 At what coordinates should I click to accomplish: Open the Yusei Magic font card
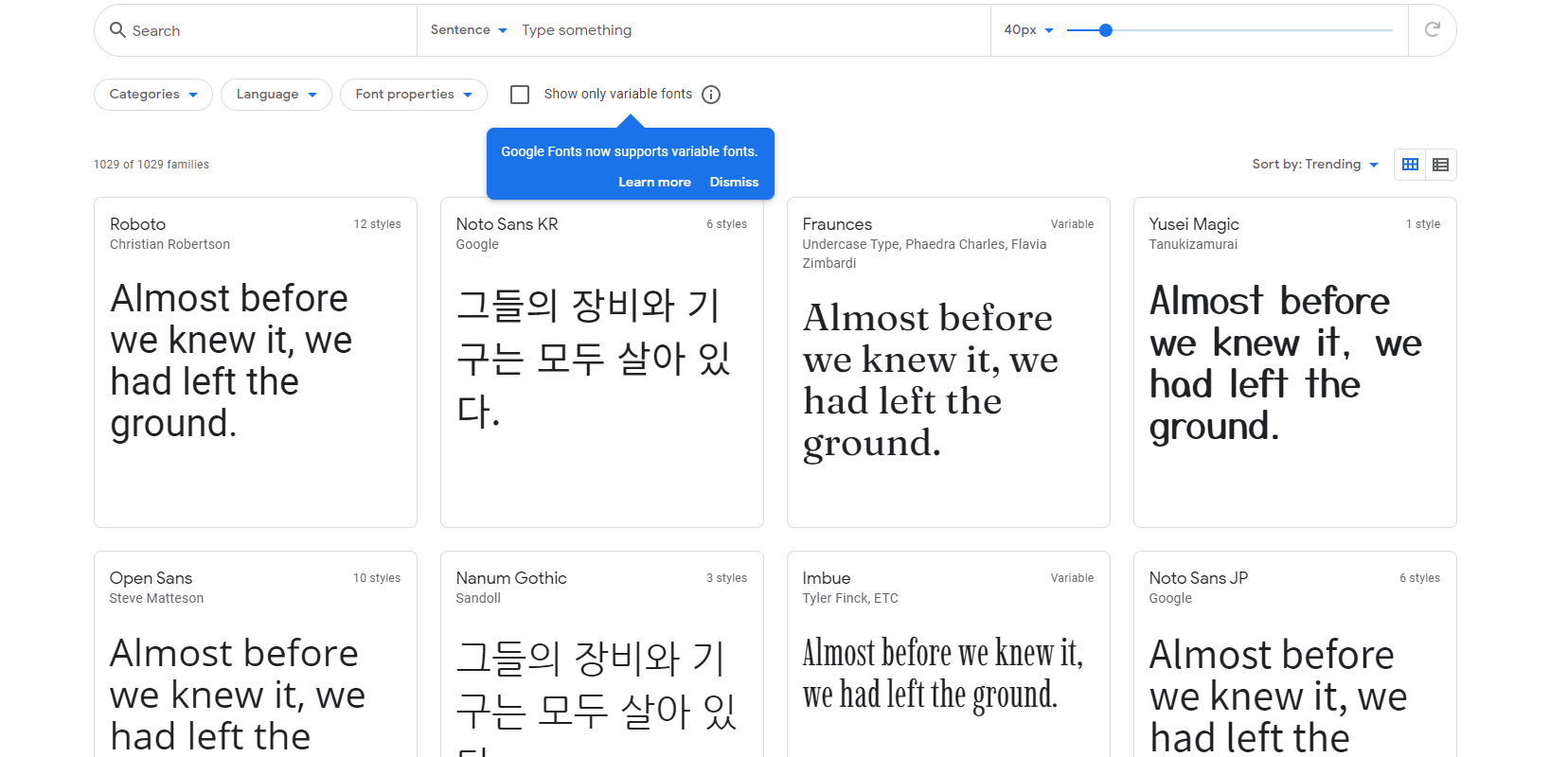click(1295, 362)
